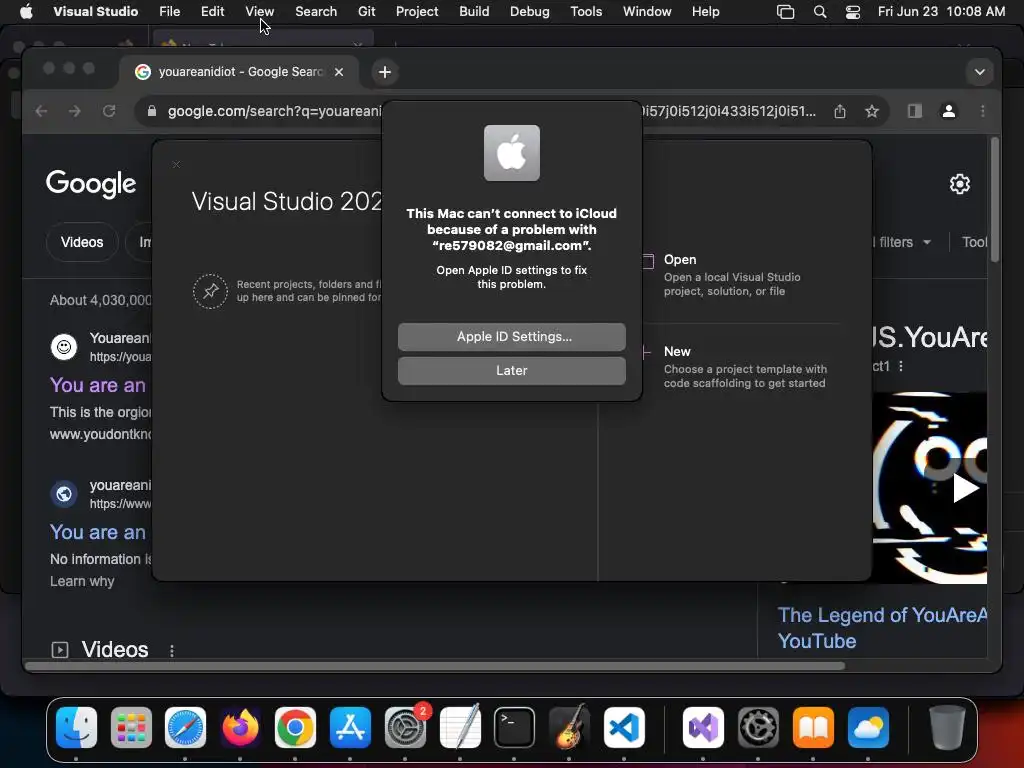
Task: Open the Project menu
Action: 417,11
